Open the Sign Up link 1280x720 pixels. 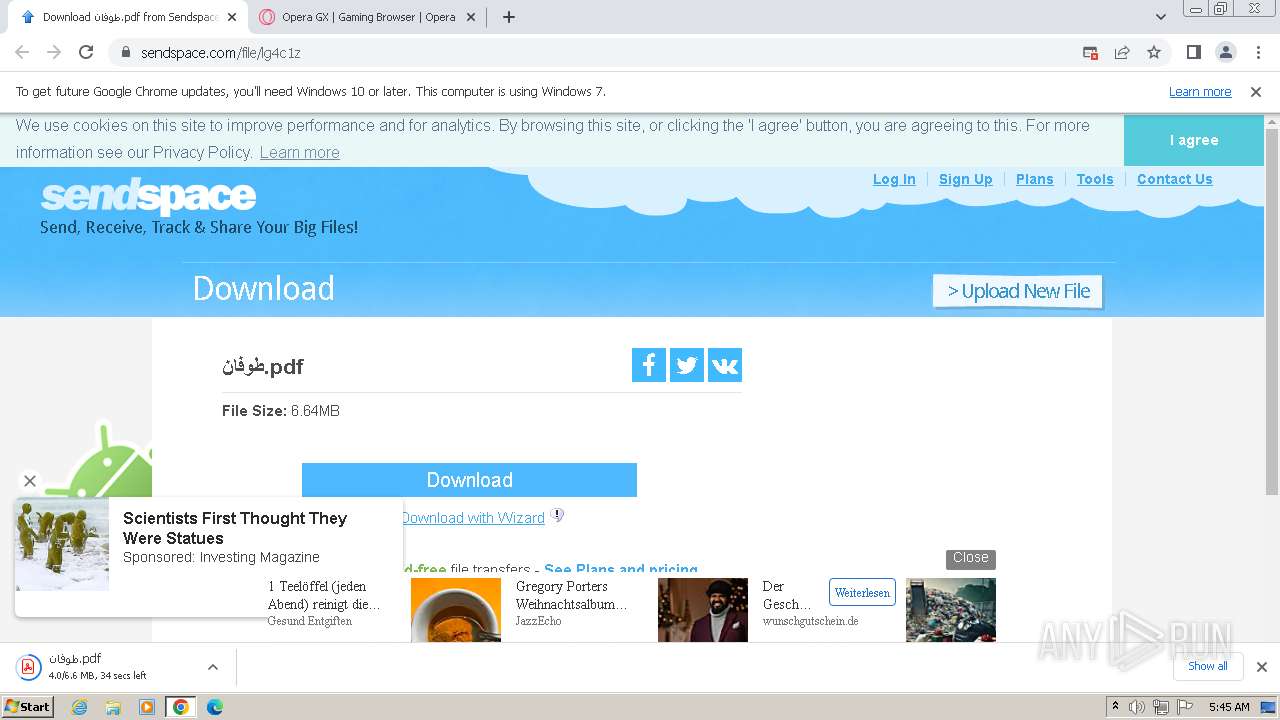point(965,179)
